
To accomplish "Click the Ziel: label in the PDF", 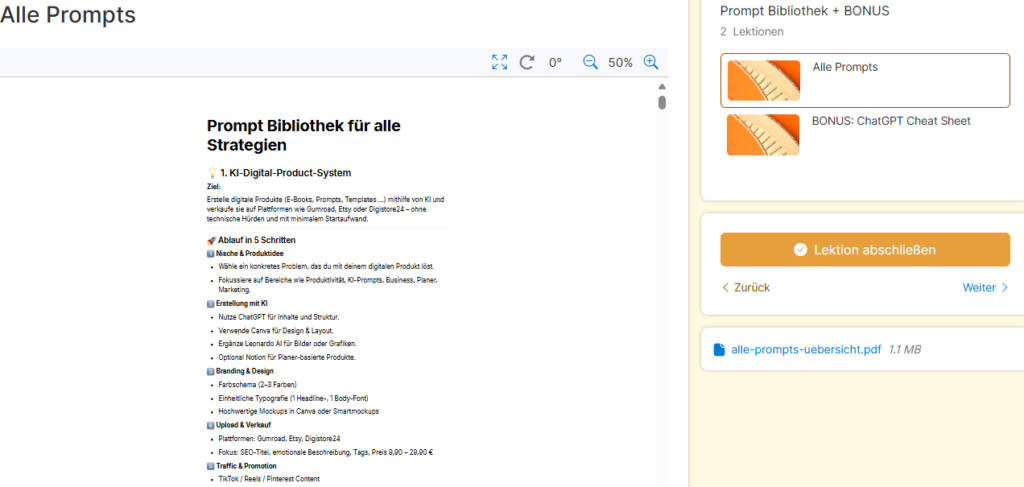I will click(213, 187).
